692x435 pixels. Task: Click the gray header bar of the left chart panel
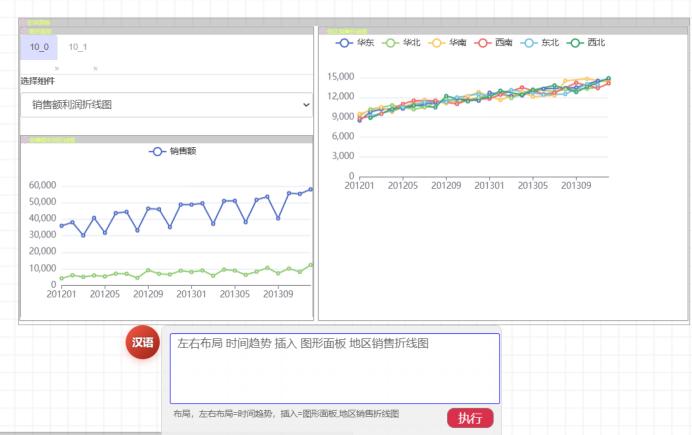tap(167, 140)
